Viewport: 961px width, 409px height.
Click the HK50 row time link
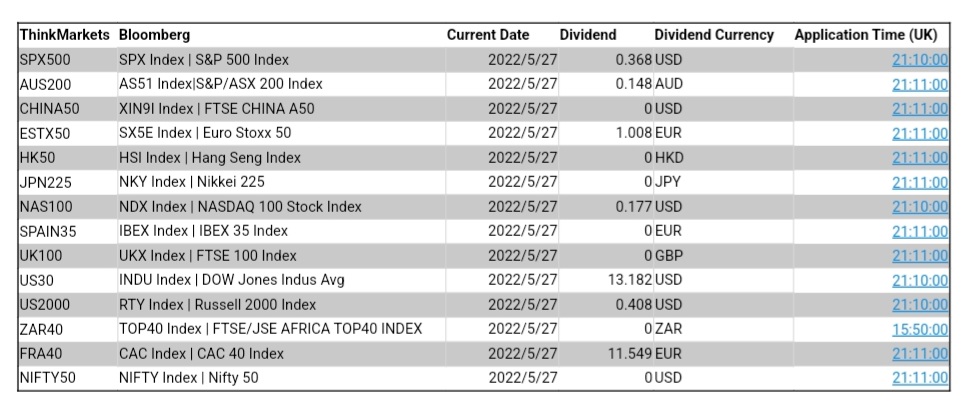point(919,158)
